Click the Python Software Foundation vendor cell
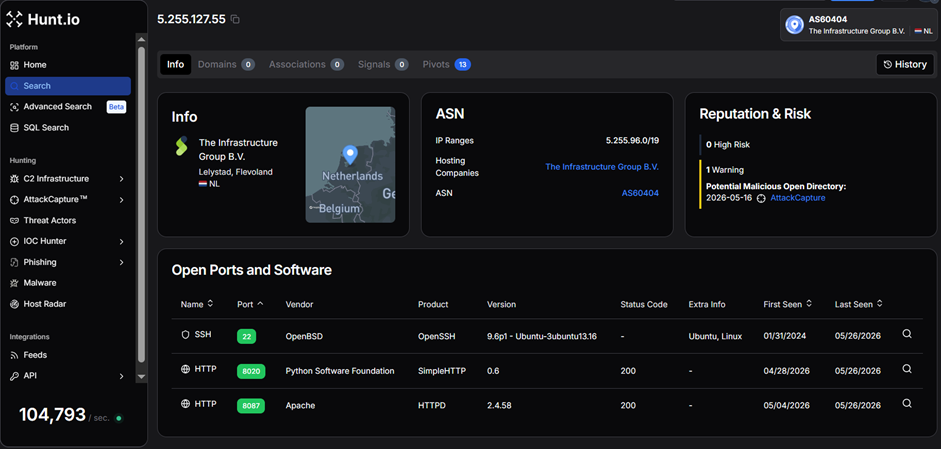Viewport: 941px width, 449px height. [x=340, y=371]
